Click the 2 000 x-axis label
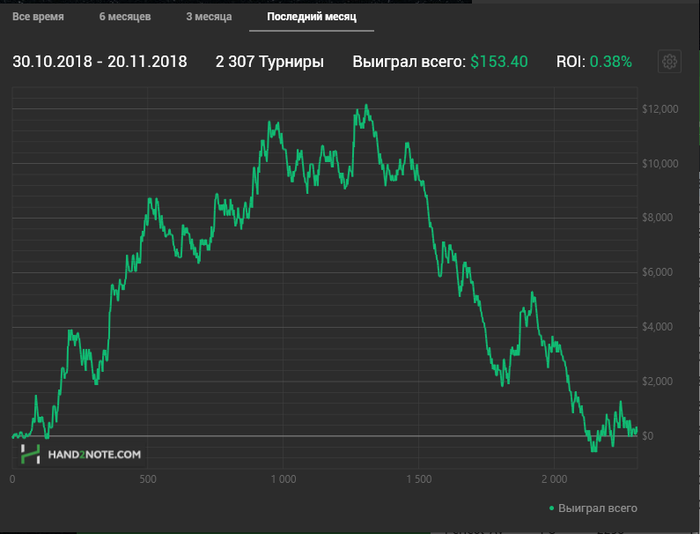The height and width of the screenshot is (534, 700). coord(553,479)
